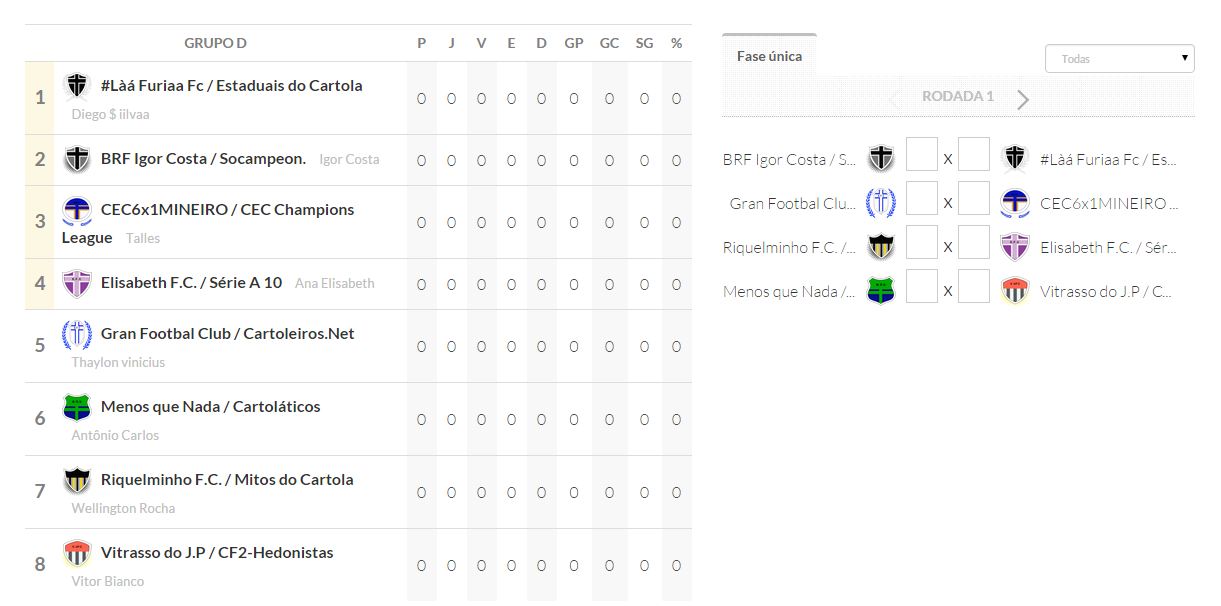Click BRF Igor Costa home score box
The image size is (1221, 606).
point(921,155)
